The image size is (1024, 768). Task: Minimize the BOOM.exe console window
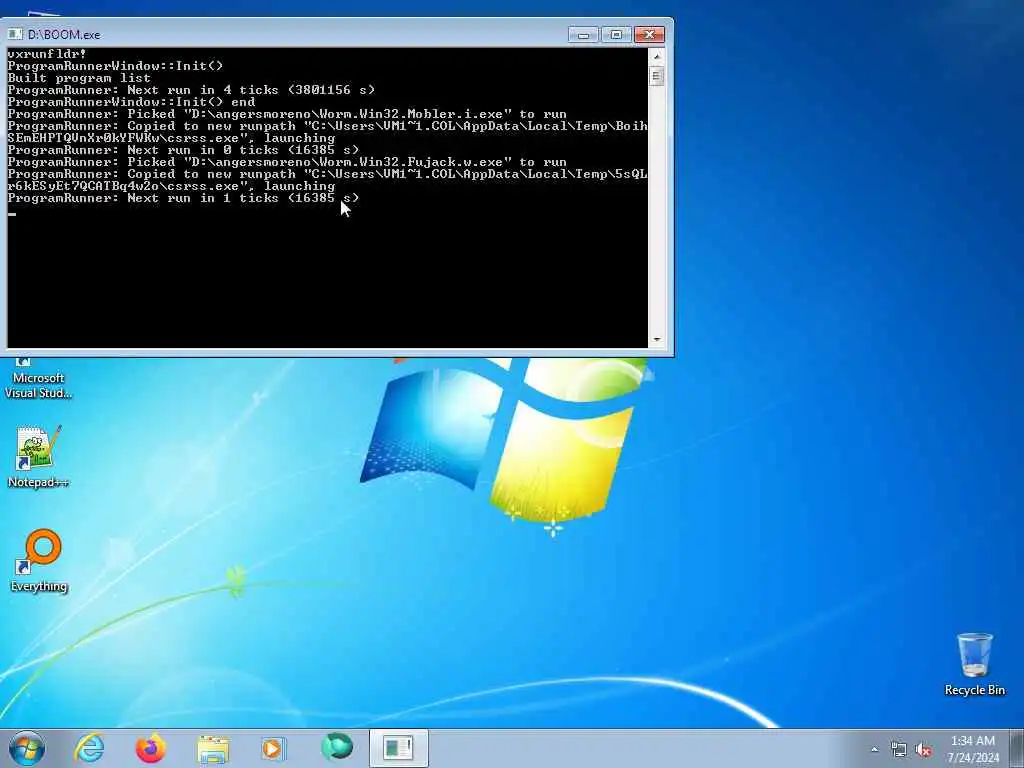pos(583,35)
